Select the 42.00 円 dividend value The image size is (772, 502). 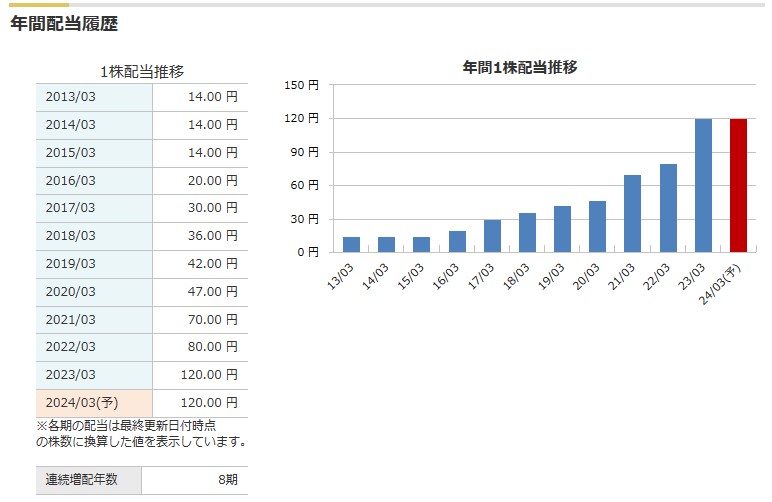point(213,264)
